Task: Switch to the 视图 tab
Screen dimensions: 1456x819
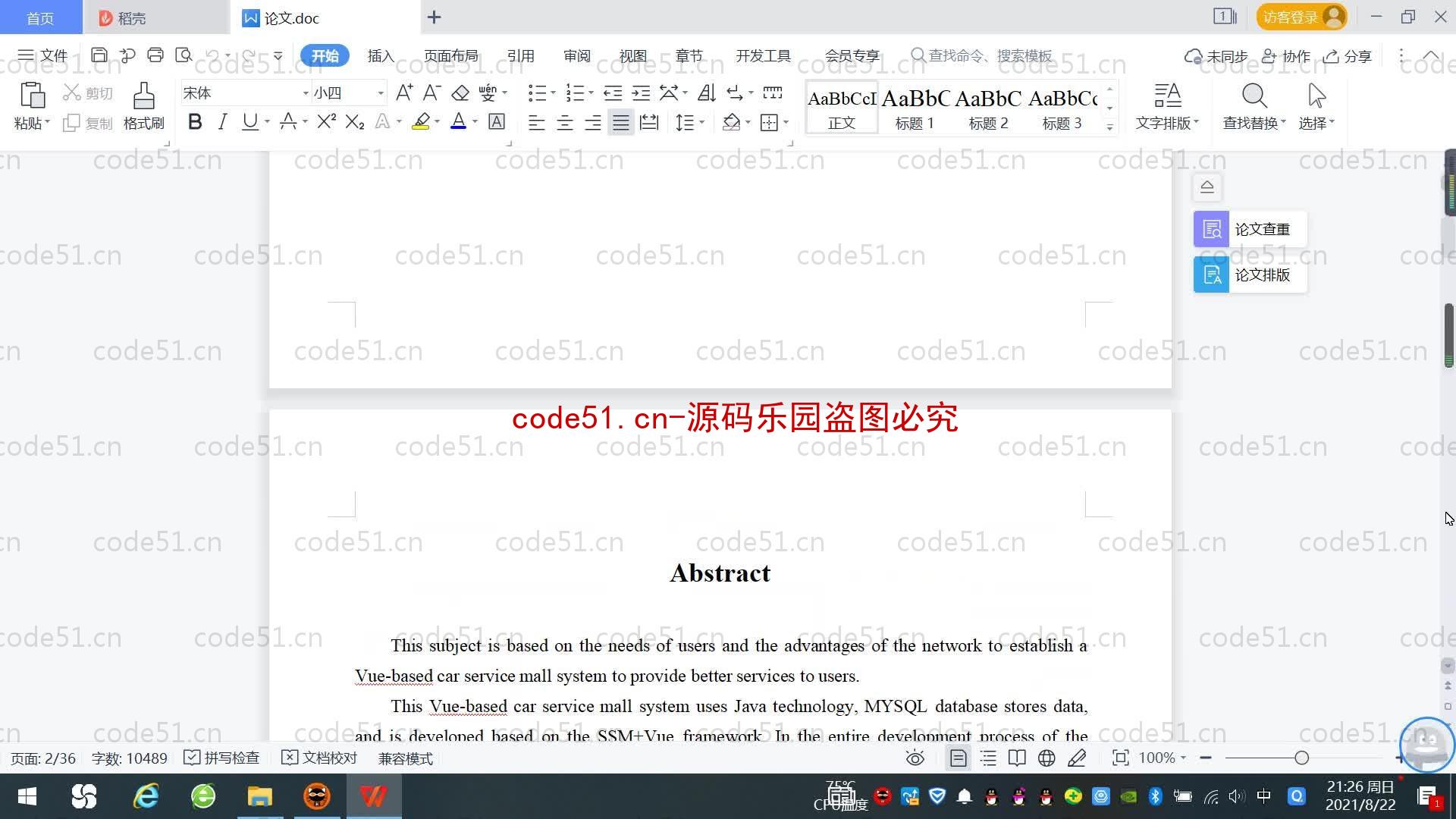Action: pos(632,55)
